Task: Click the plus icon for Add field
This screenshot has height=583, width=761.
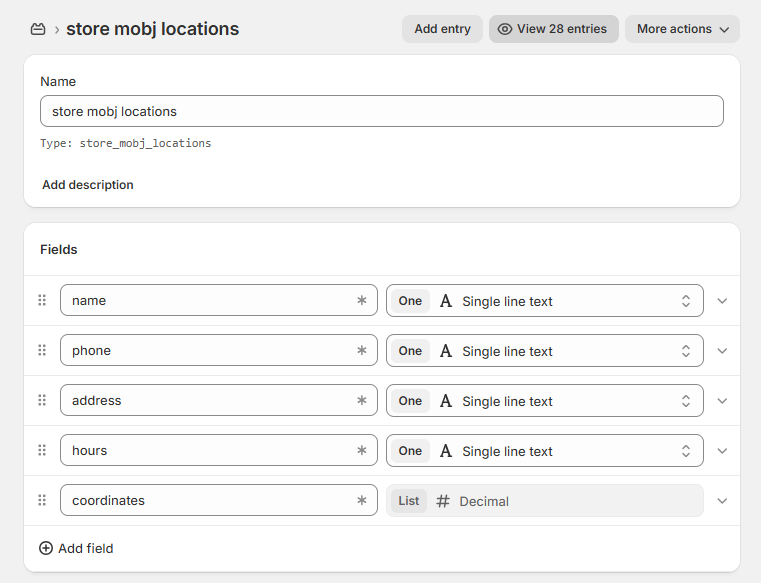Action: [46, 548]
